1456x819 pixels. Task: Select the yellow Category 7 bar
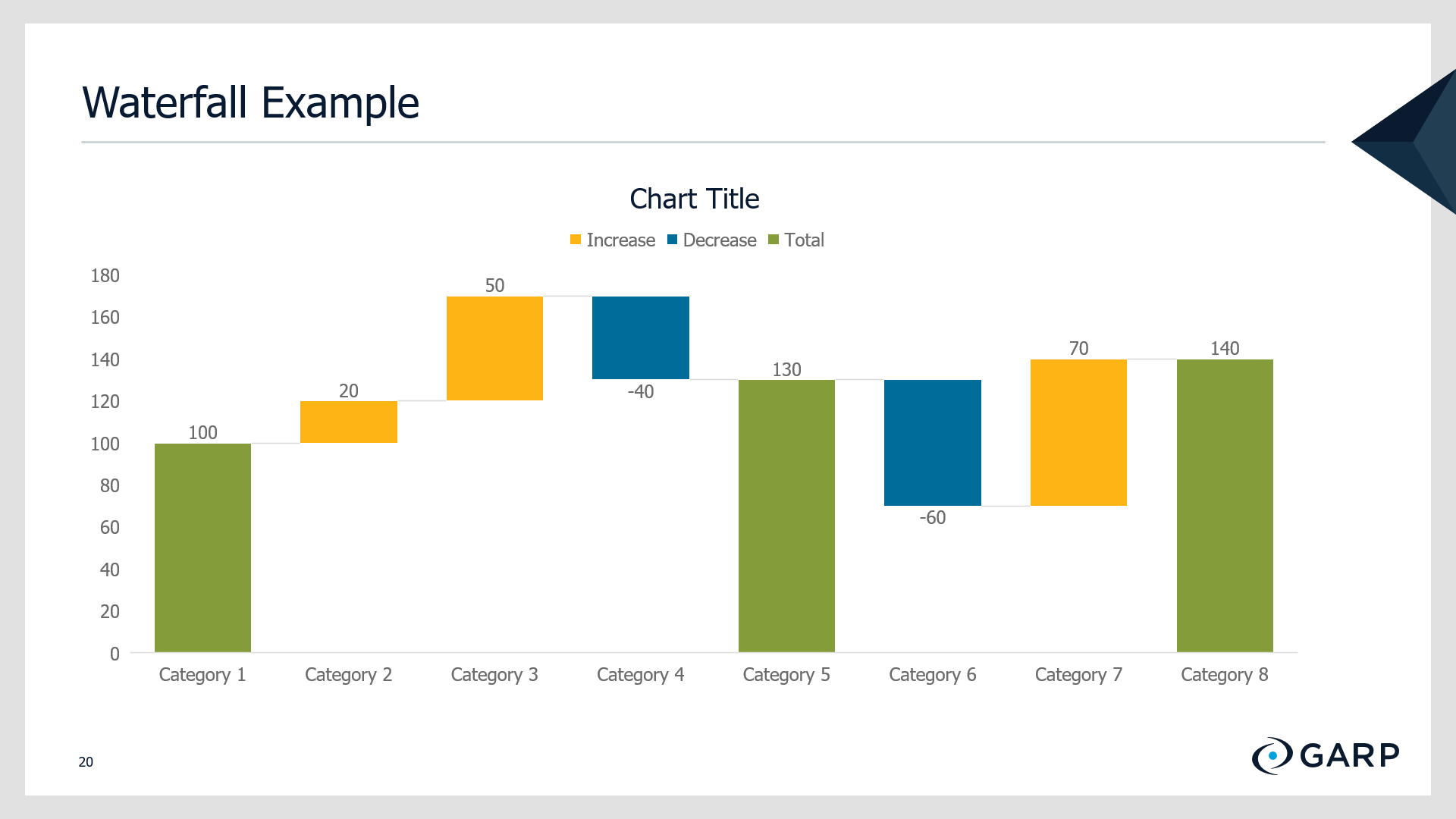pyautogui.click(x=1078, y=432)
